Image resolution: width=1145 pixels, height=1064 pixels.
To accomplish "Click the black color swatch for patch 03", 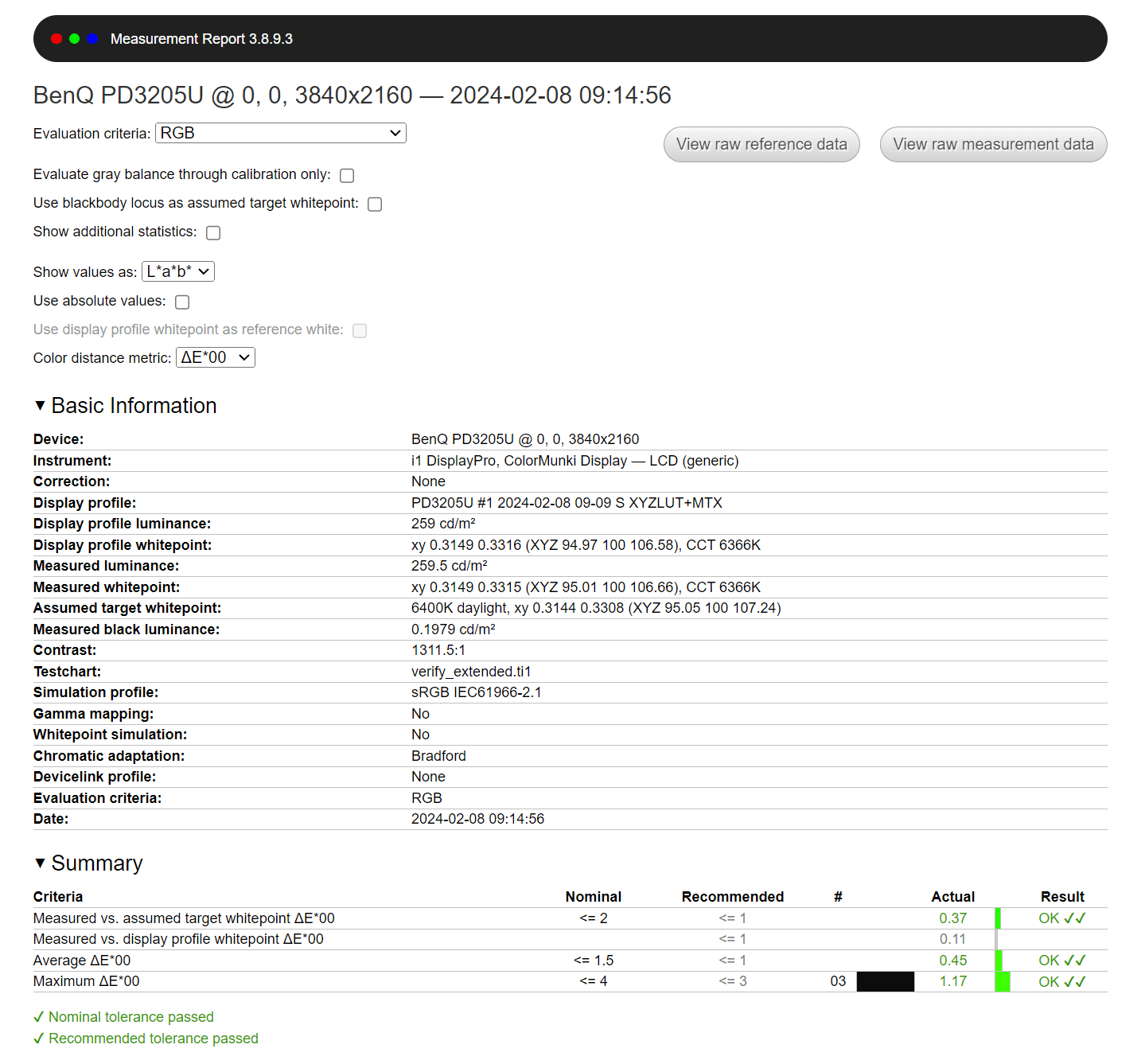I will point(885,981).
